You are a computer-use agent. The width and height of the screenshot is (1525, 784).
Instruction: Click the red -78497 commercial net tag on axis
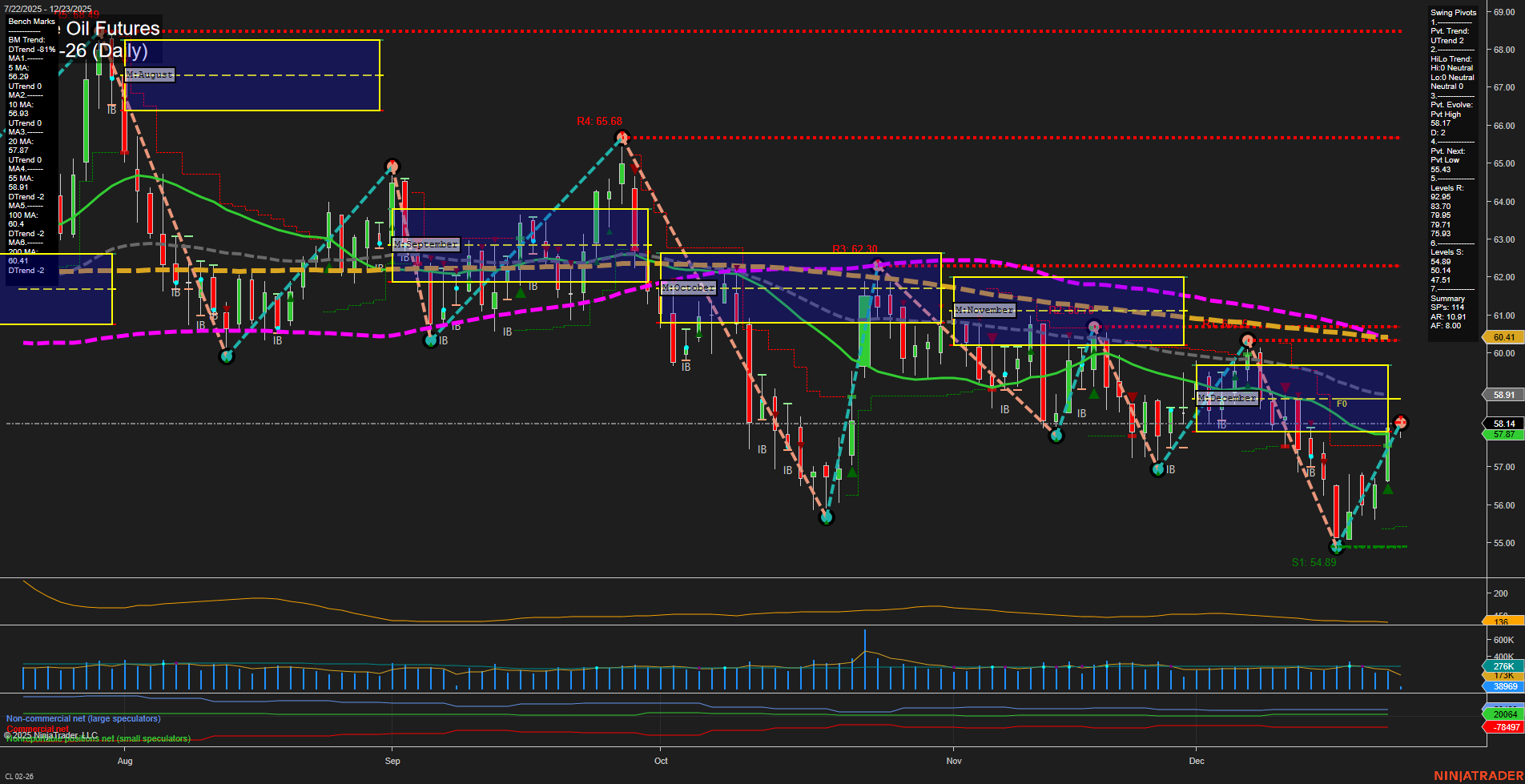pos(1503,727)
